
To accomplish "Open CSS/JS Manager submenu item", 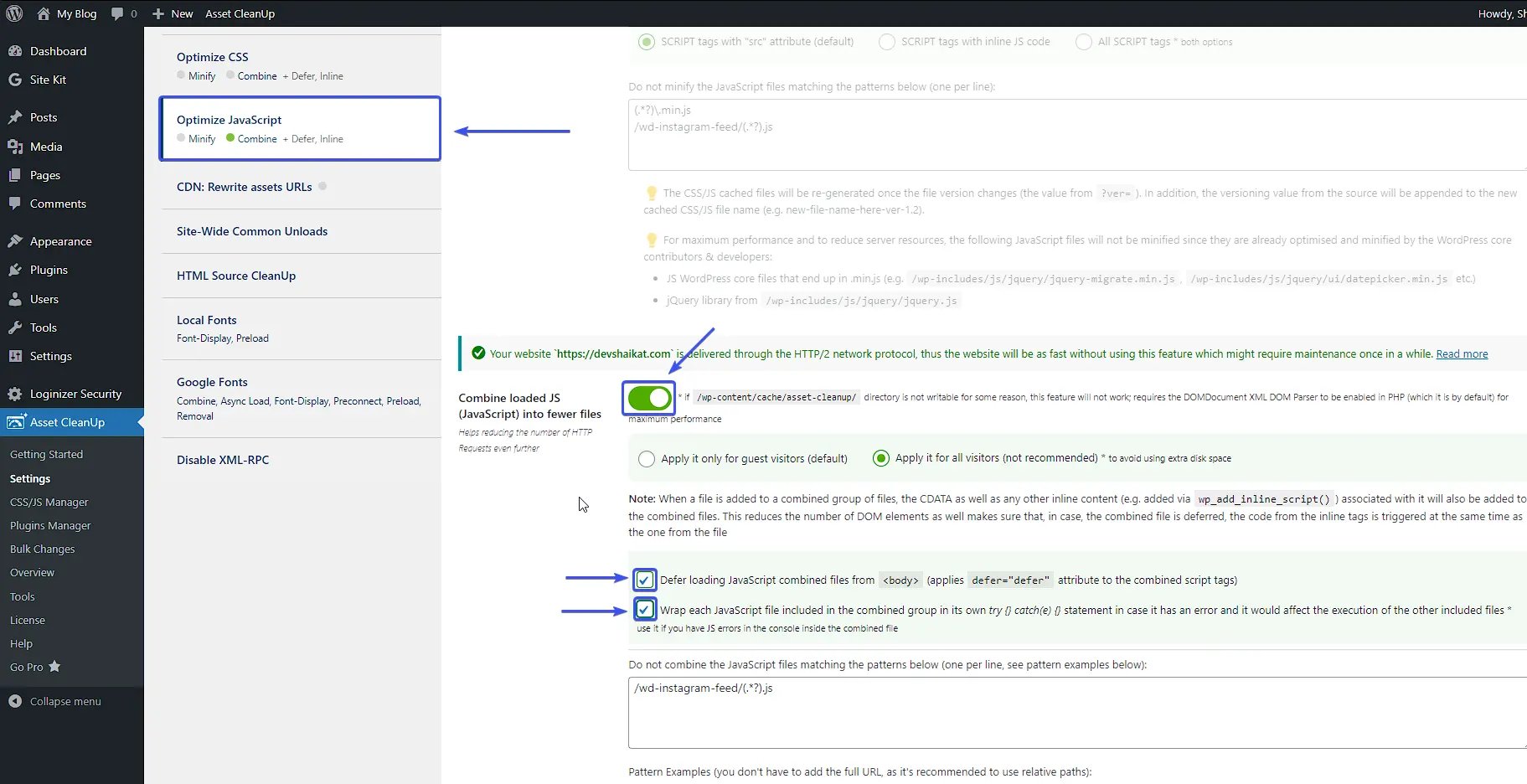I will tap(49, 503).
